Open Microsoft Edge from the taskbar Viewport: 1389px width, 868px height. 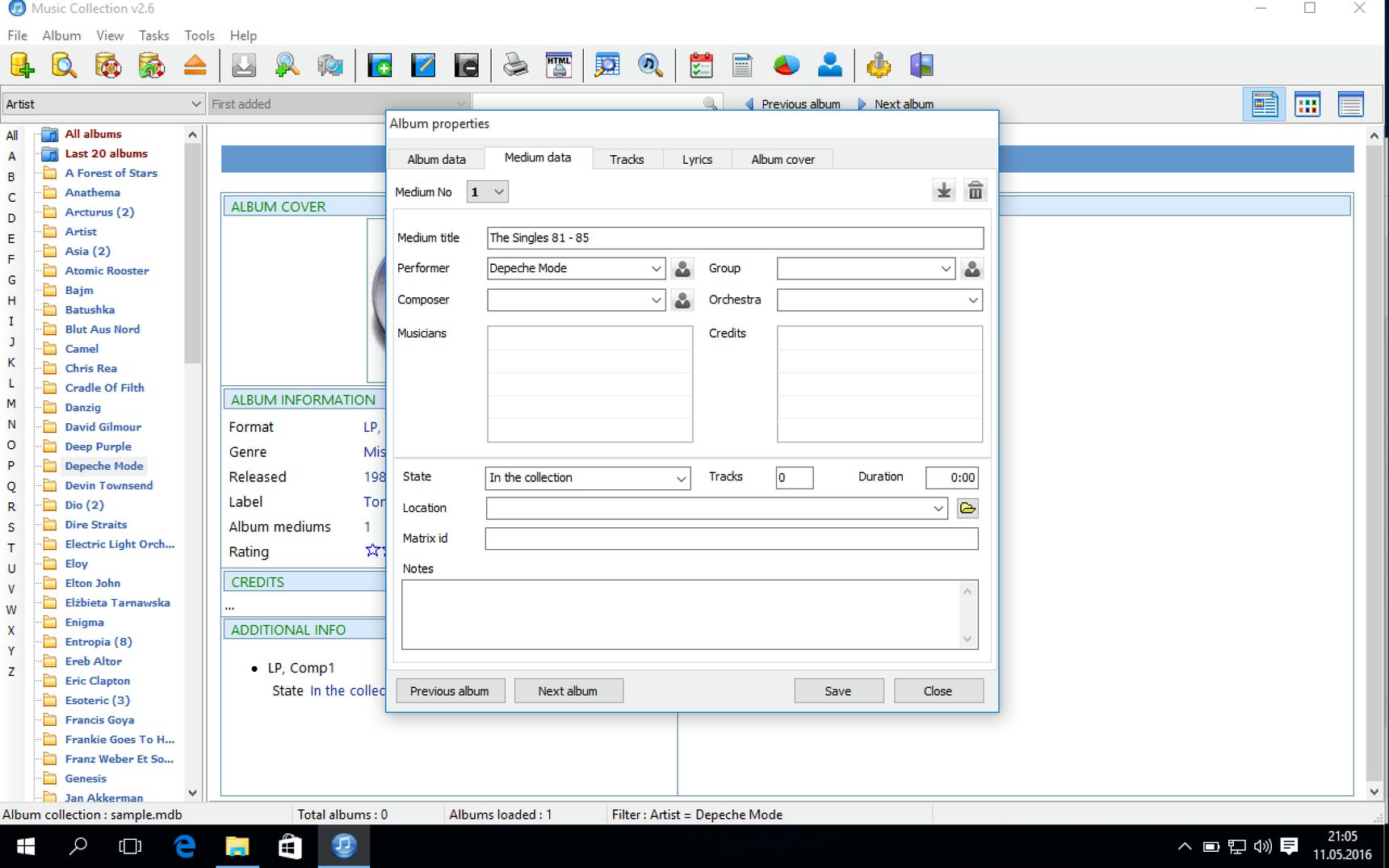185,846
